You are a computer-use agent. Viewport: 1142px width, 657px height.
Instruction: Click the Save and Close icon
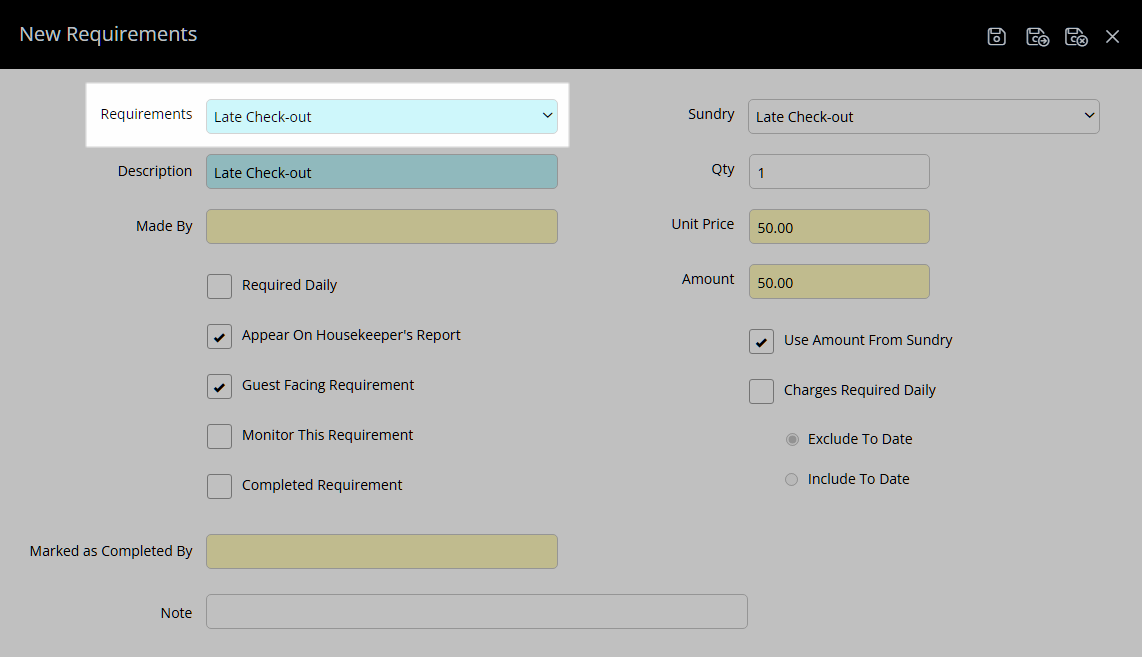[1076, 36]
